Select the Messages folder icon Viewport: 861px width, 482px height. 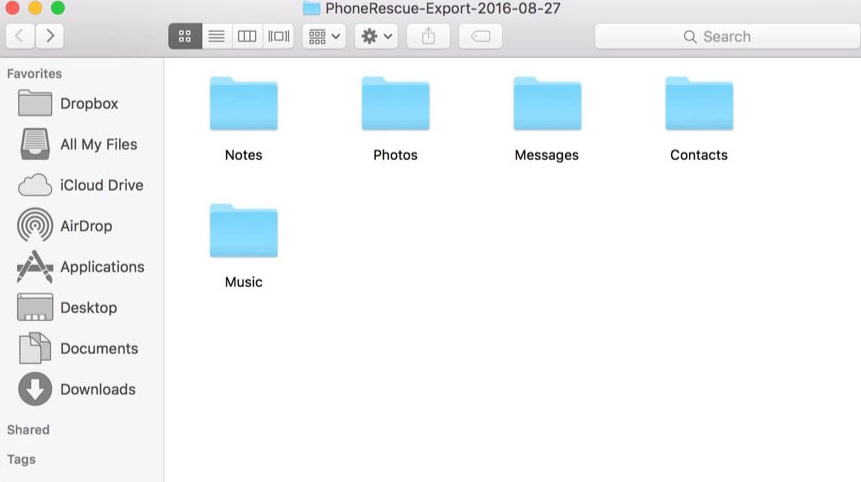pyautogui.click(x=547, y=104)
